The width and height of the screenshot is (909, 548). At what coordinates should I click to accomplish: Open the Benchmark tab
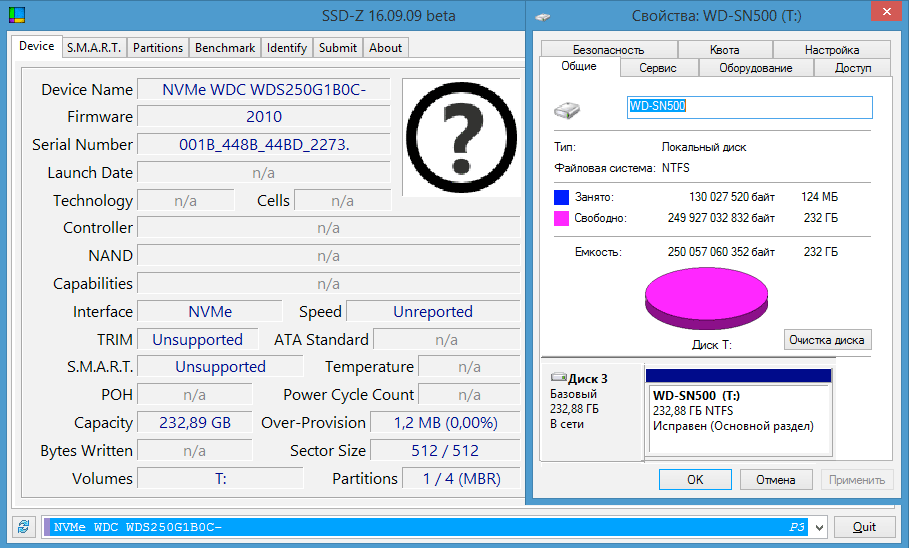[x=225, y=47]
